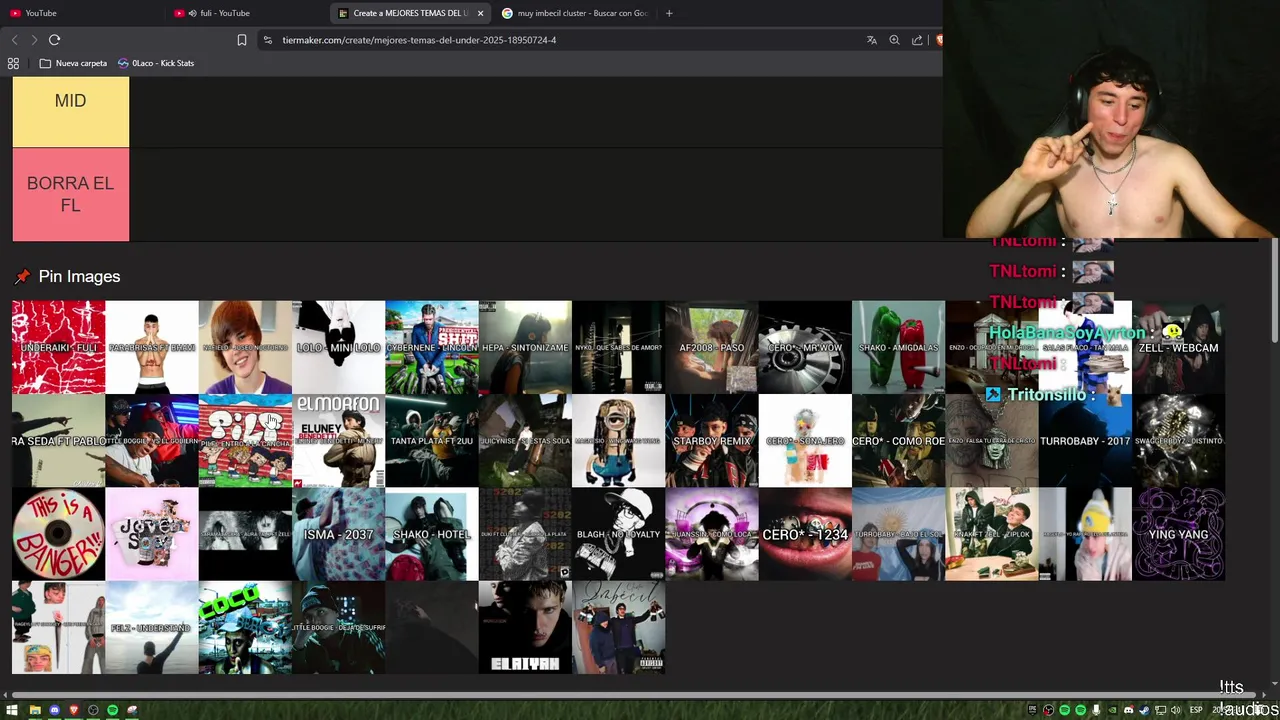The height and width of the screenshot is (720, 1280).
Task: Click the zoom magnifier icon in address bar
Action: pos(894,40)
